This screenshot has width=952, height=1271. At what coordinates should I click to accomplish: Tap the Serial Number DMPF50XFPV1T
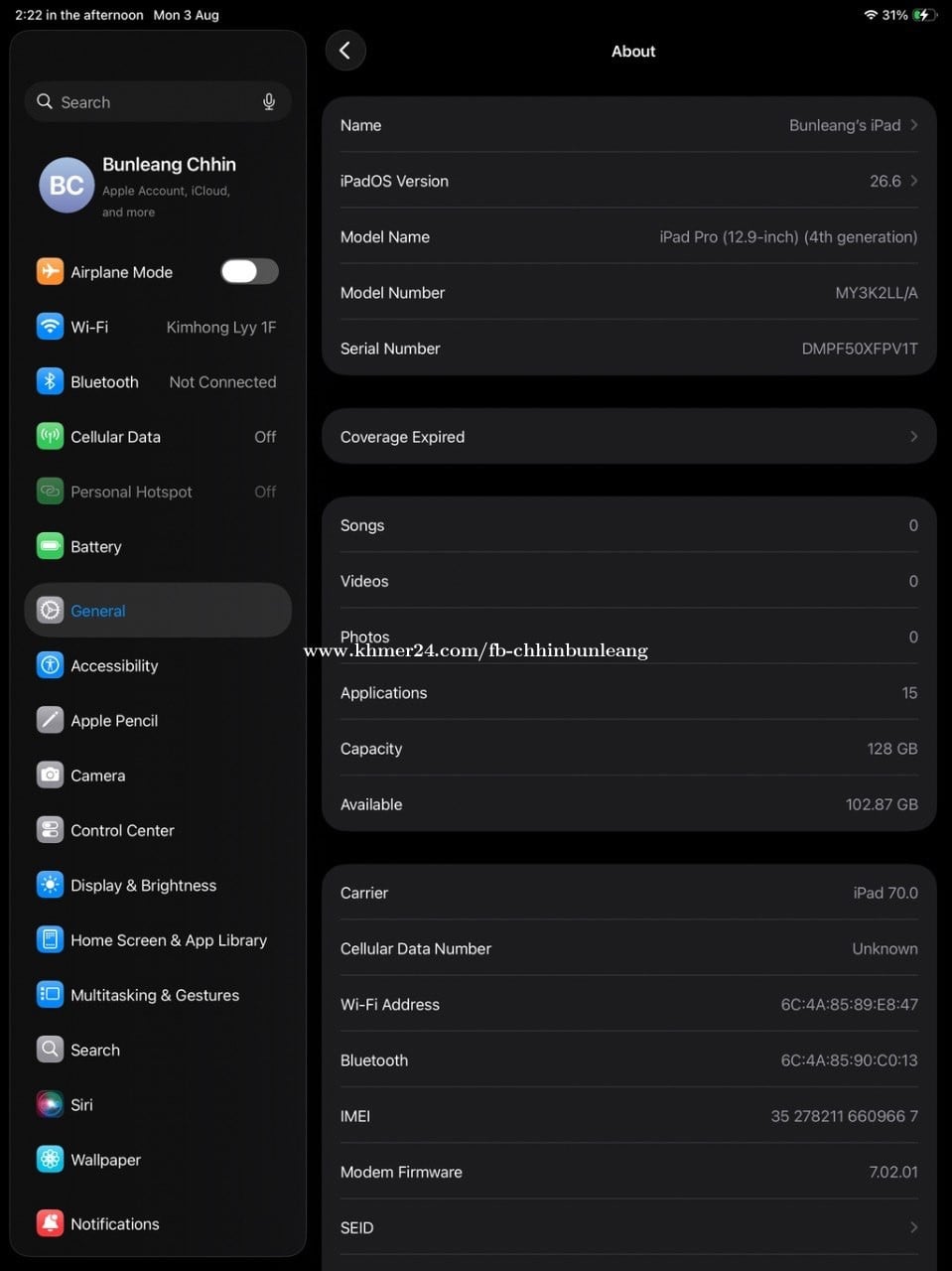point(860,349)
